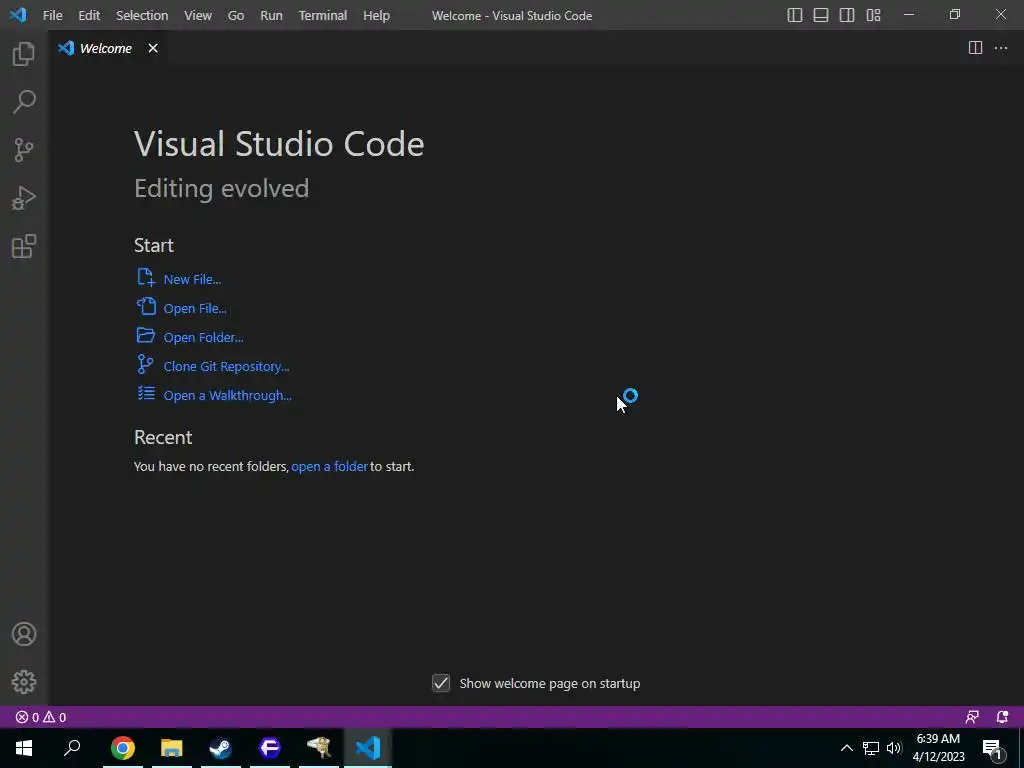Click the Open Folder... link
The height and width of the screenshot is (768, 1024).
pyautogui.click(x=203, y=337)
